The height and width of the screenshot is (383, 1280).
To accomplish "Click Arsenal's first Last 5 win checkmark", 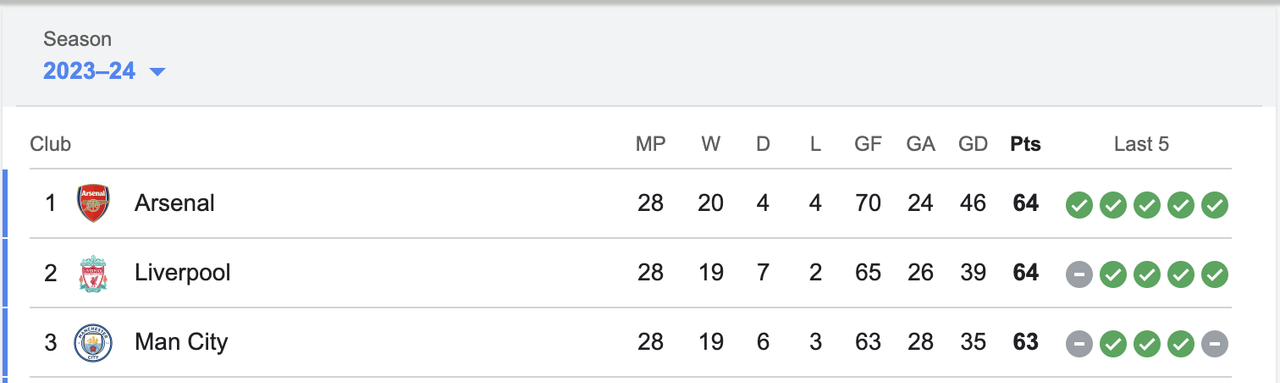I will coord(1078,205).
